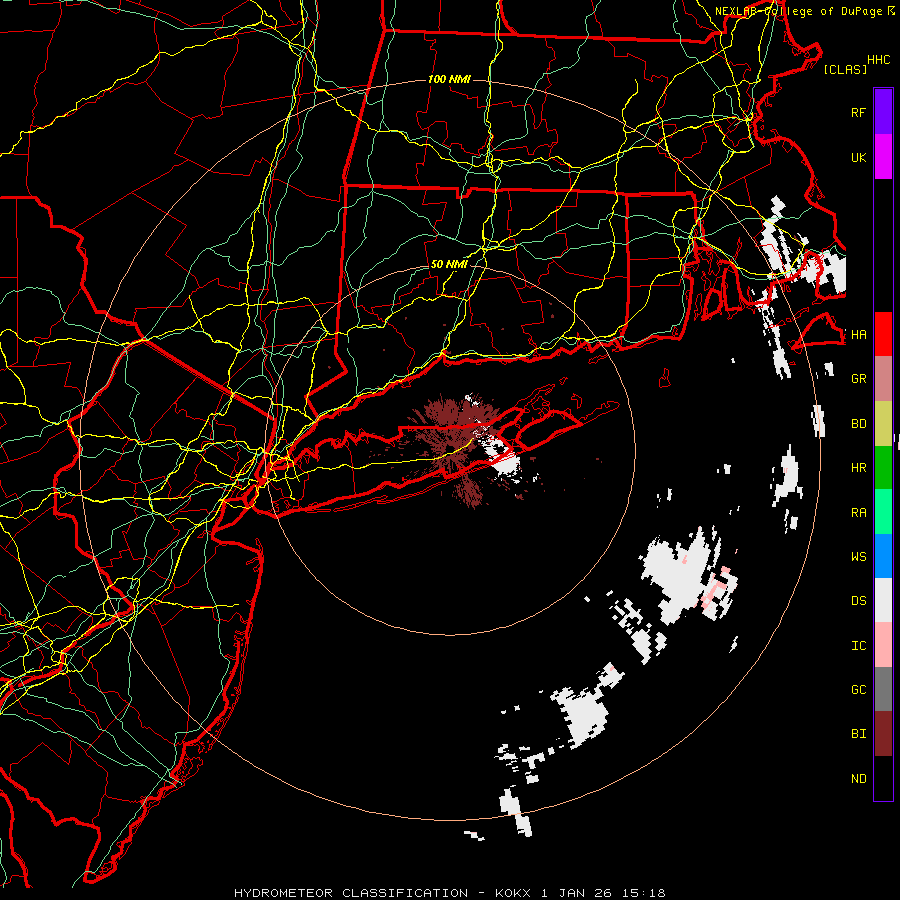Click the red HA legend color swatch
The height and width of the screenshot is (900, 900).
coord(883,334)
